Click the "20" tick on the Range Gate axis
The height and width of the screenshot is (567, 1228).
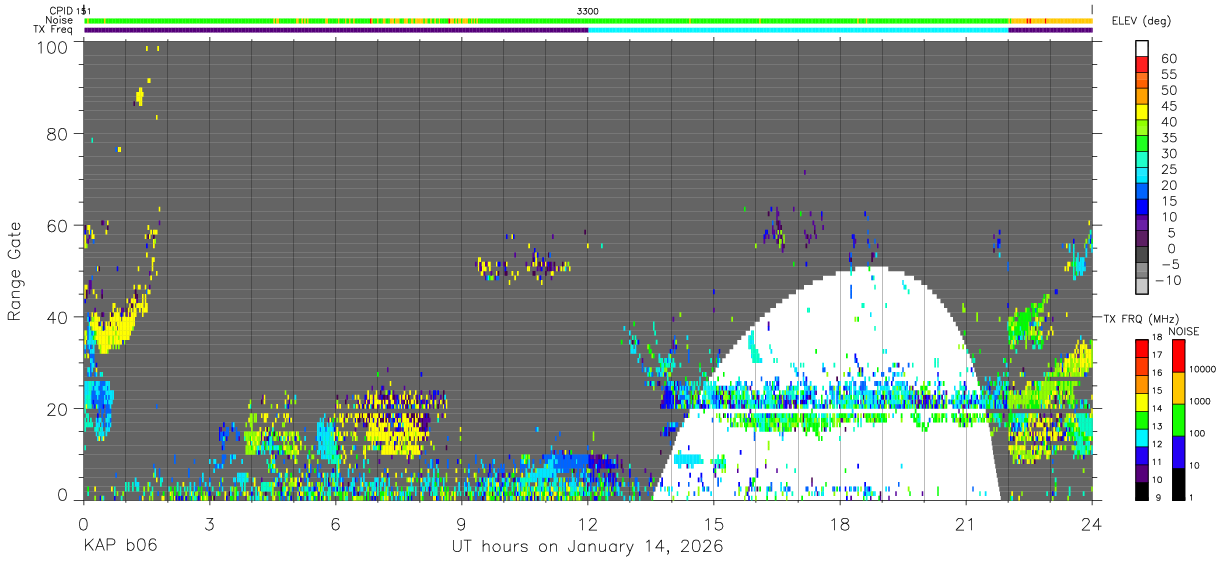tap(57, 409)
